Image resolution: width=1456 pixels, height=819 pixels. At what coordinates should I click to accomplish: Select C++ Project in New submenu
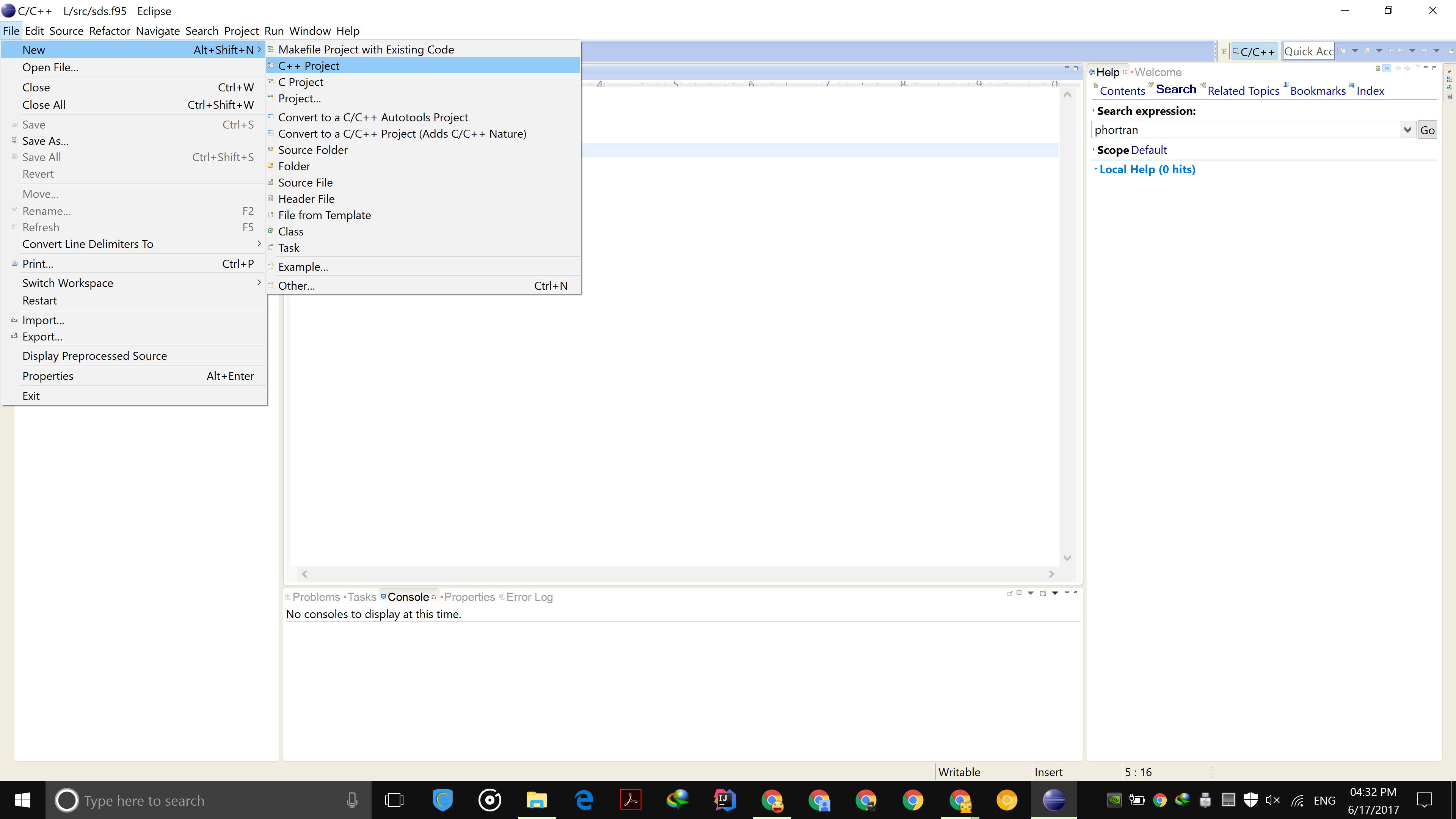tap(423, 66)
